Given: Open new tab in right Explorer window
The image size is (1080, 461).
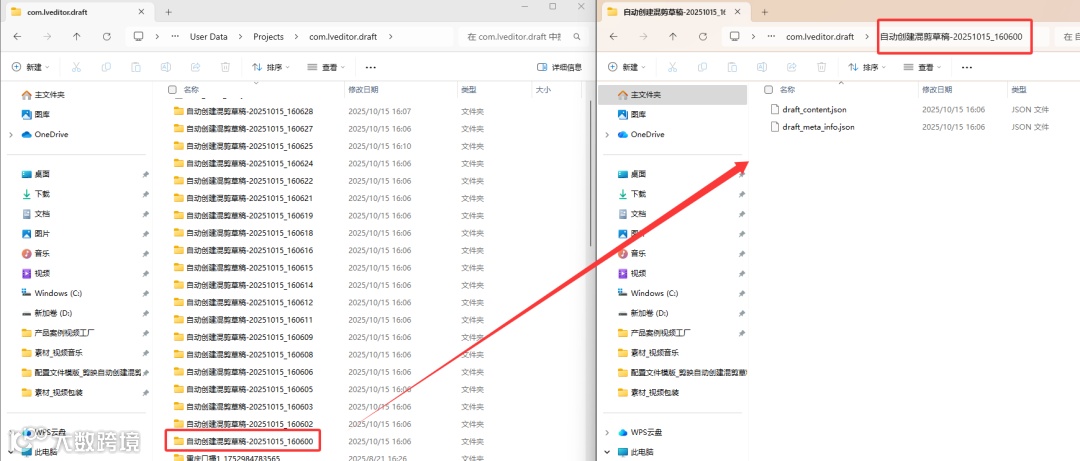Looking at the screenshot, I should click(x=765, y=12).
